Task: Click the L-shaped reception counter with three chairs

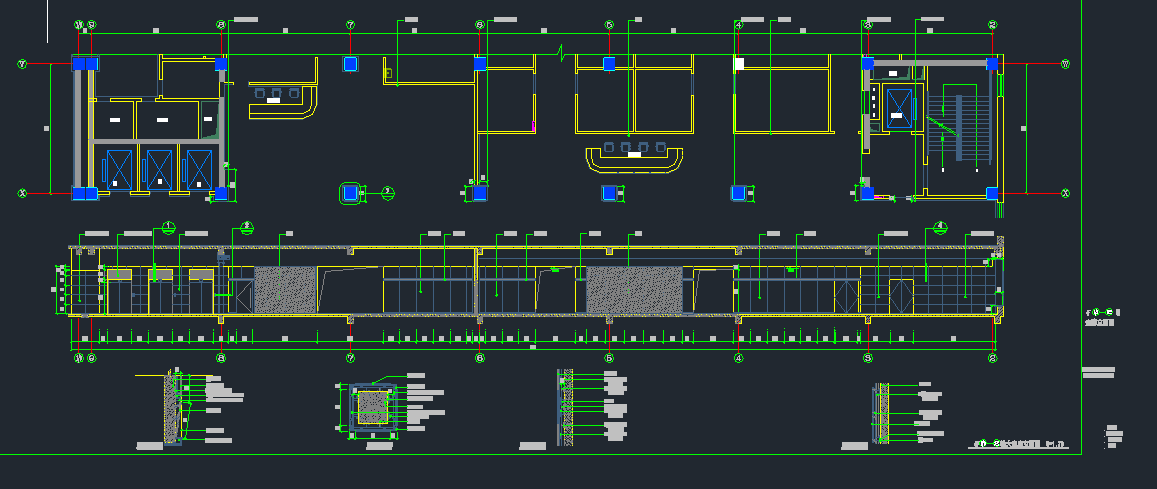Action: pyautogui.click(x=283, y=100)
